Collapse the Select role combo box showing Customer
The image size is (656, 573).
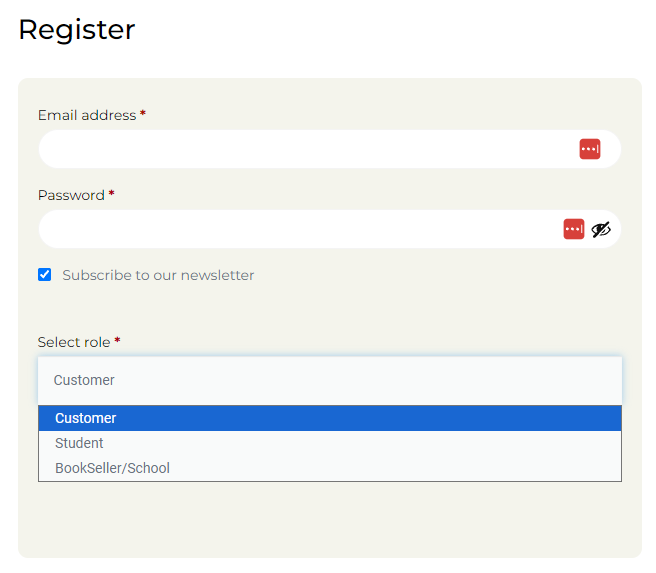pos(330,380)
